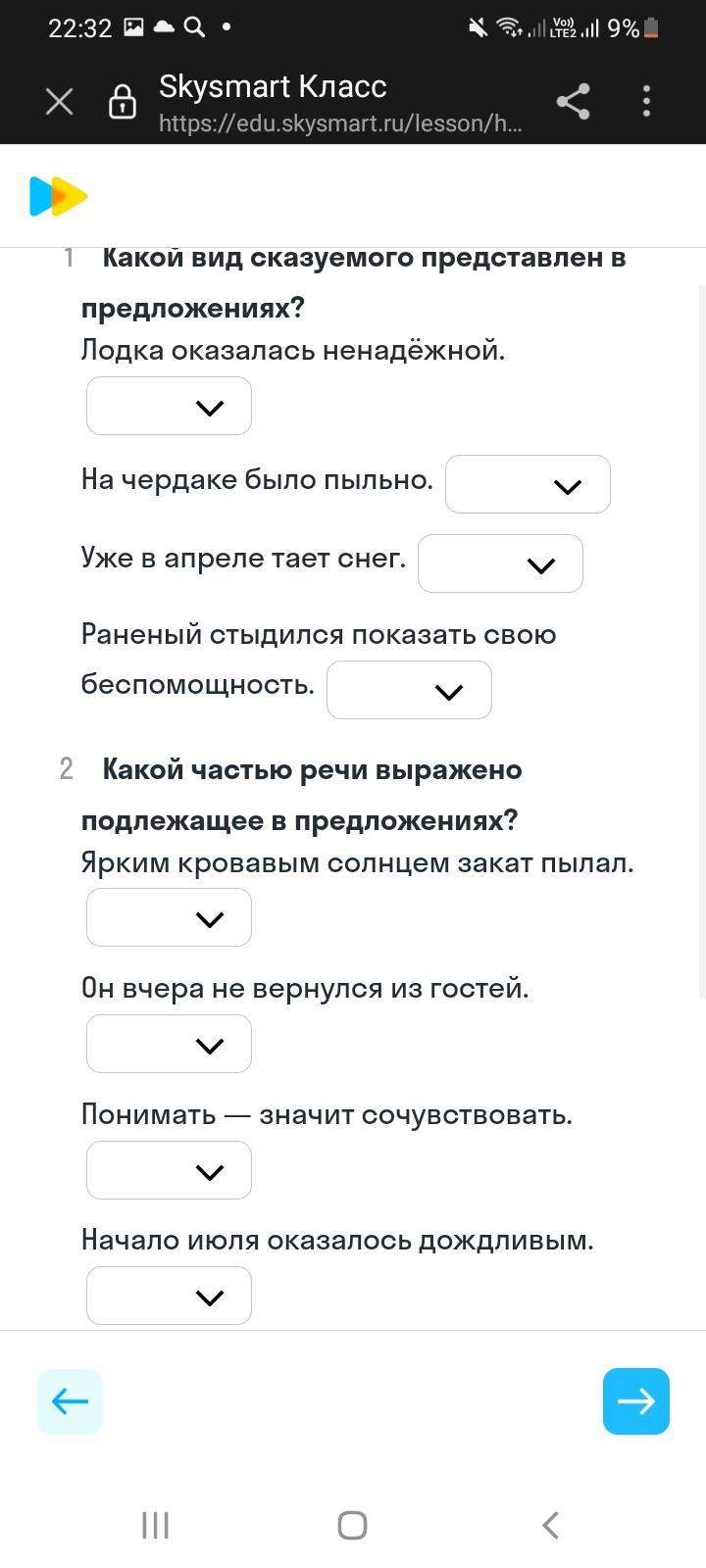Tap Android home button

click(352, 1525)
